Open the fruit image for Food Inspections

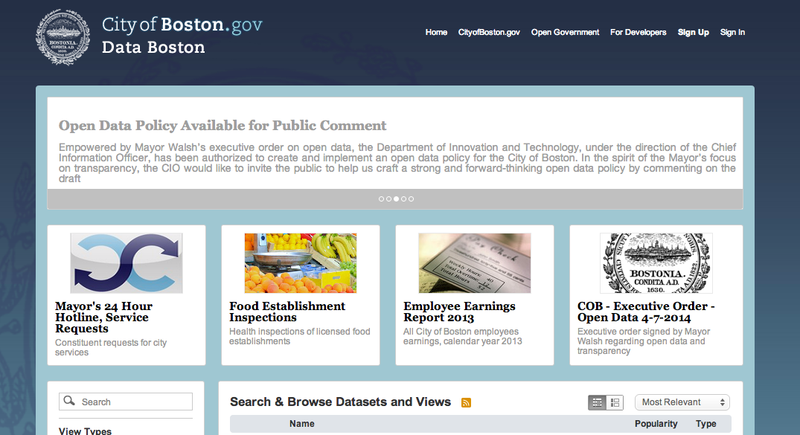coord(300,263)
